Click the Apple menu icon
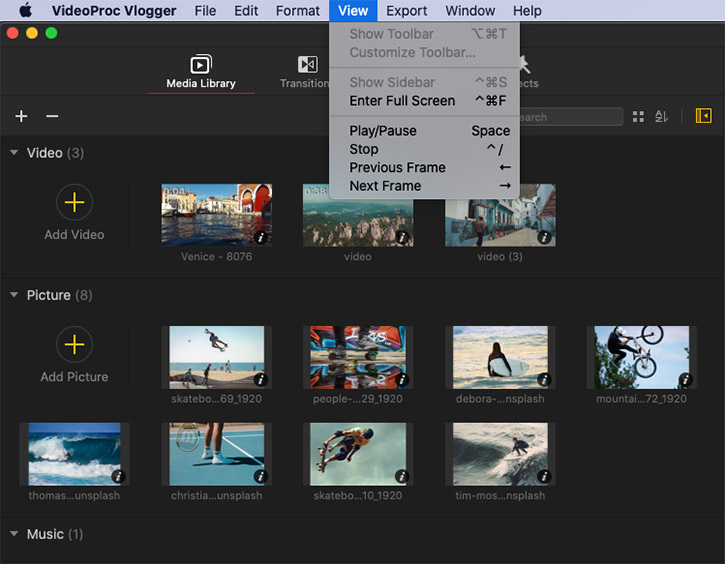Viewport: 725px width, 564px height. click(x=25, y=11)
